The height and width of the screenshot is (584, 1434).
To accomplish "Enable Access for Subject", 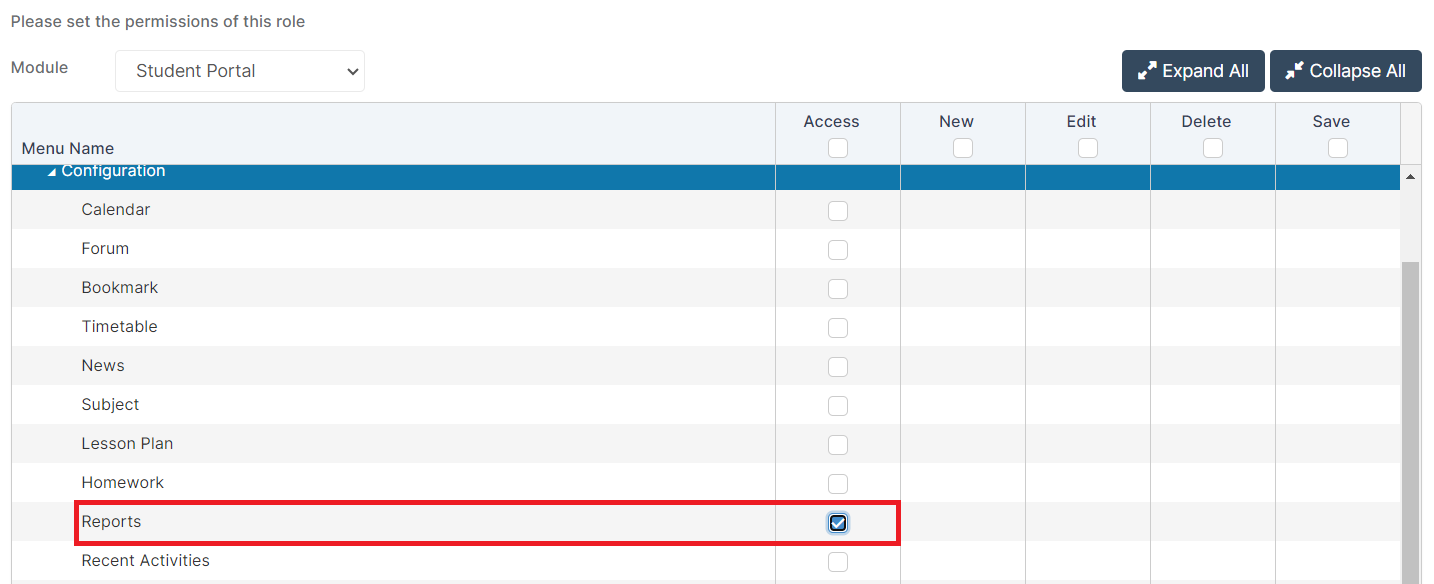I will 838,406.
